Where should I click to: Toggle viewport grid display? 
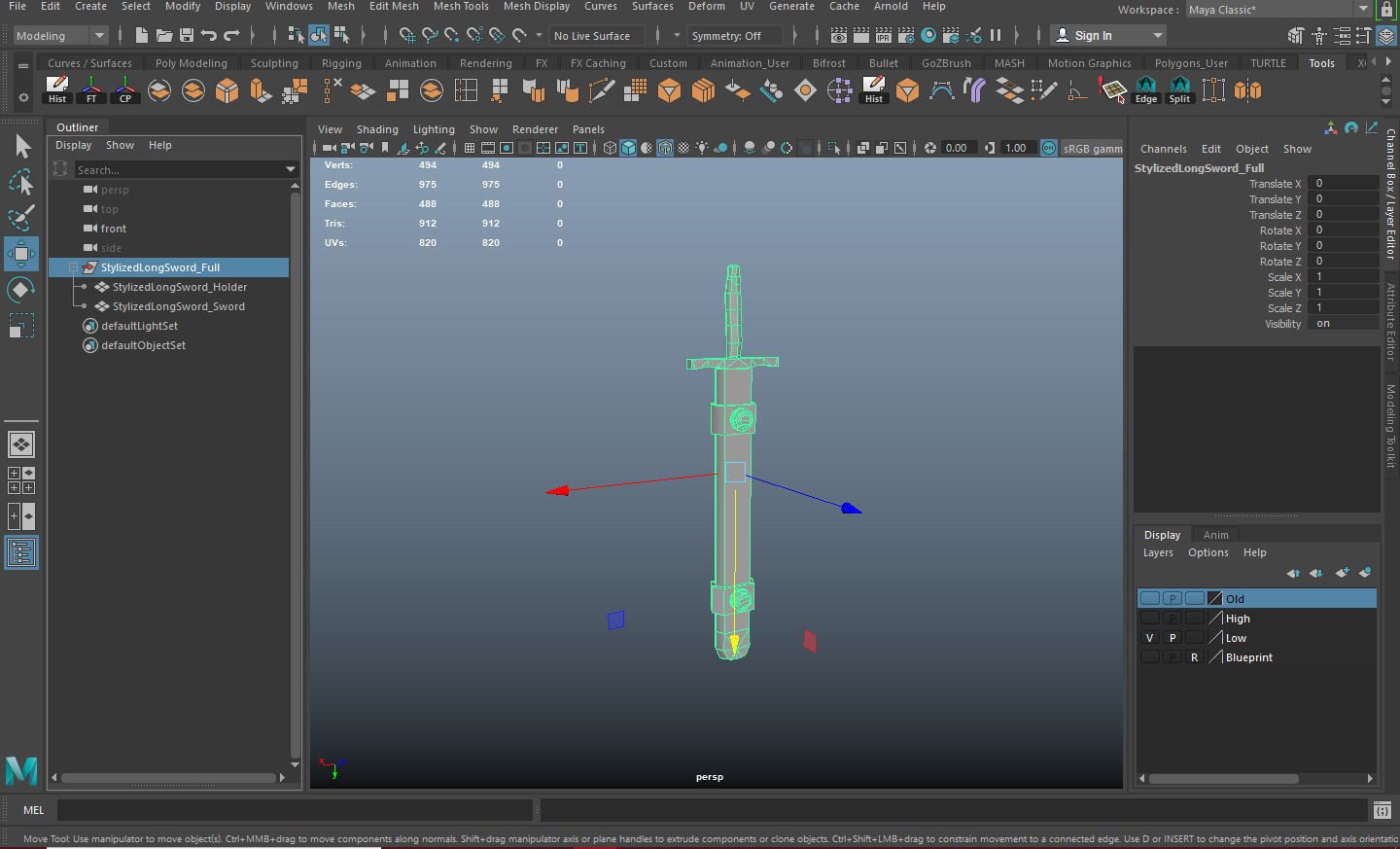tap(470, 148)
